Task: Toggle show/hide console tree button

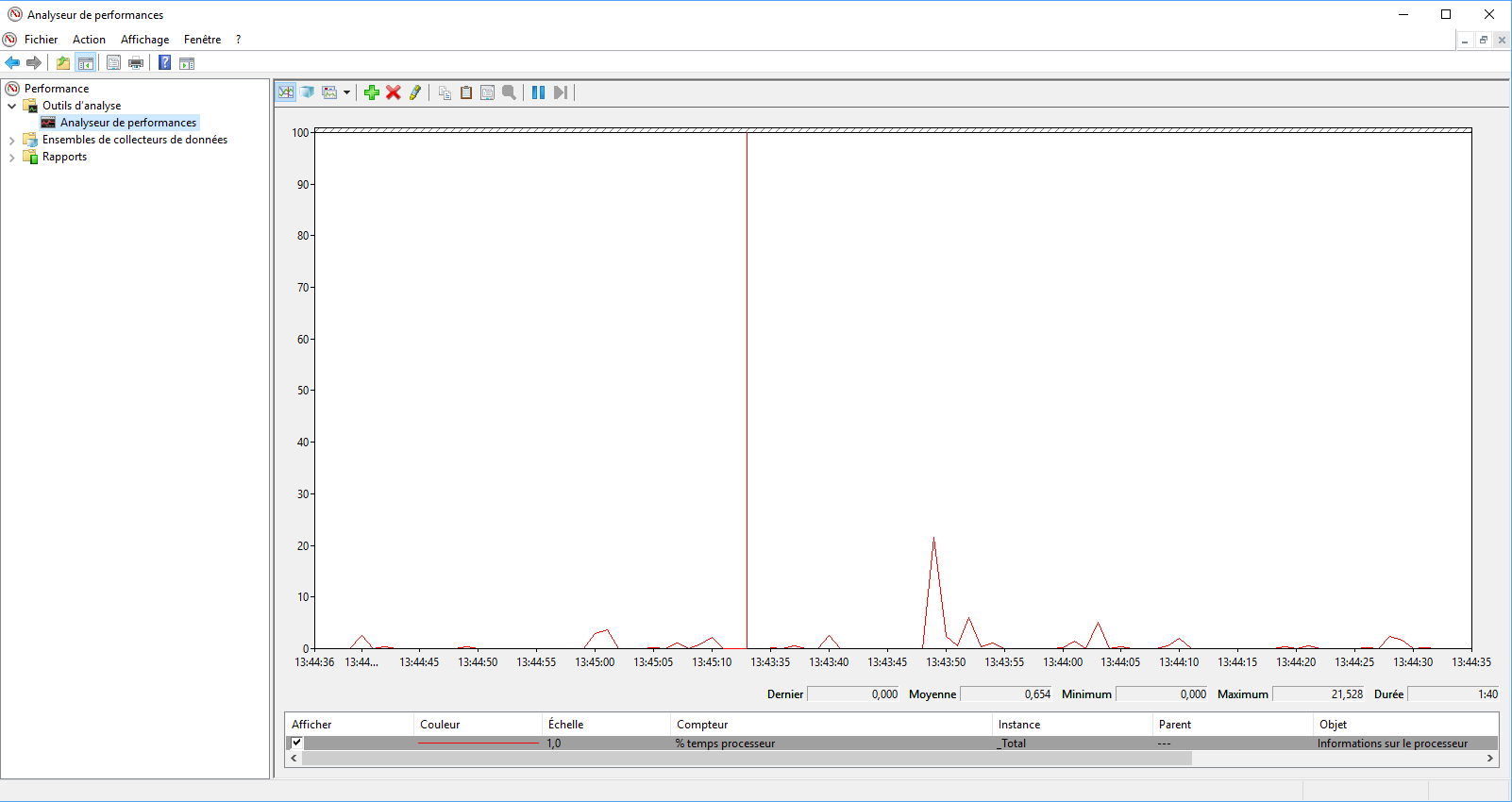Action: [x=86, y=63]
